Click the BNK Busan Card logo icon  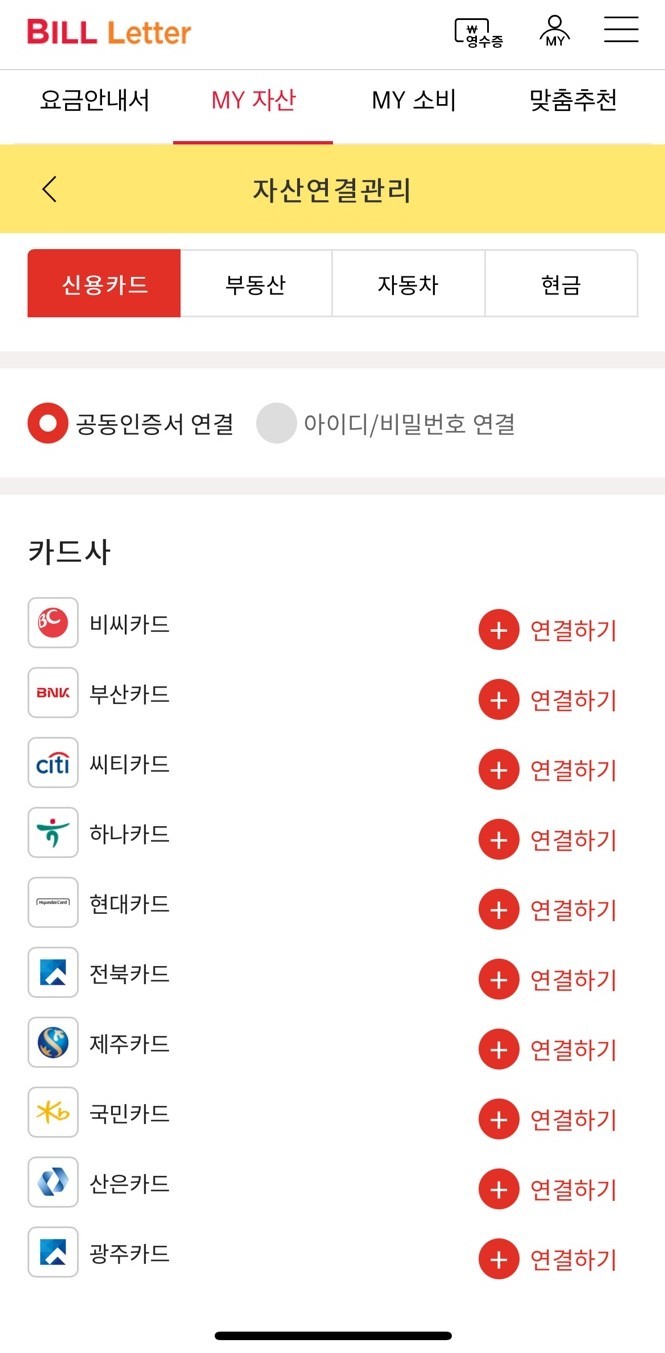pos(52,693)
